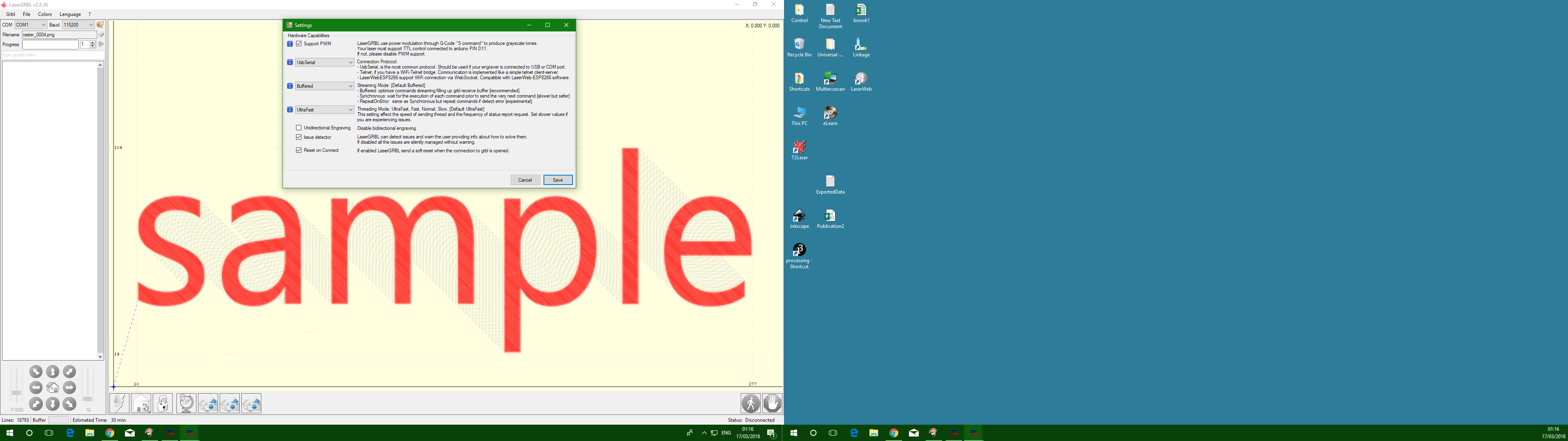
Task: Expand the UsbSerial protocol dropdown
Action: coord(325,62)
